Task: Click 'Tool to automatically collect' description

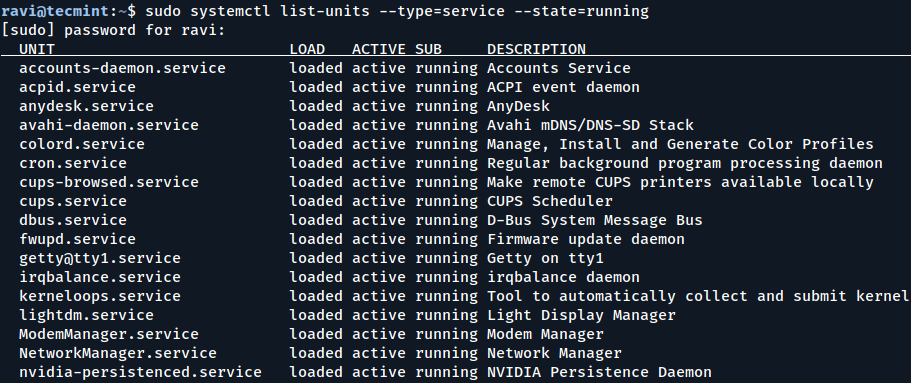Action: click(618, 296)
